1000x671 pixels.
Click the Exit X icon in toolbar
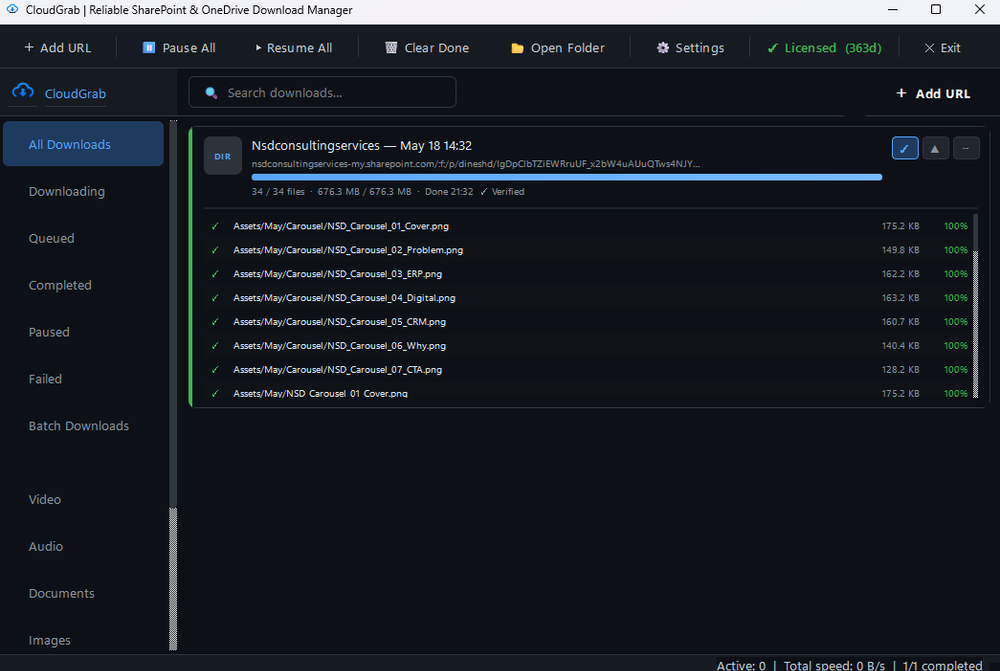(929, 48)
